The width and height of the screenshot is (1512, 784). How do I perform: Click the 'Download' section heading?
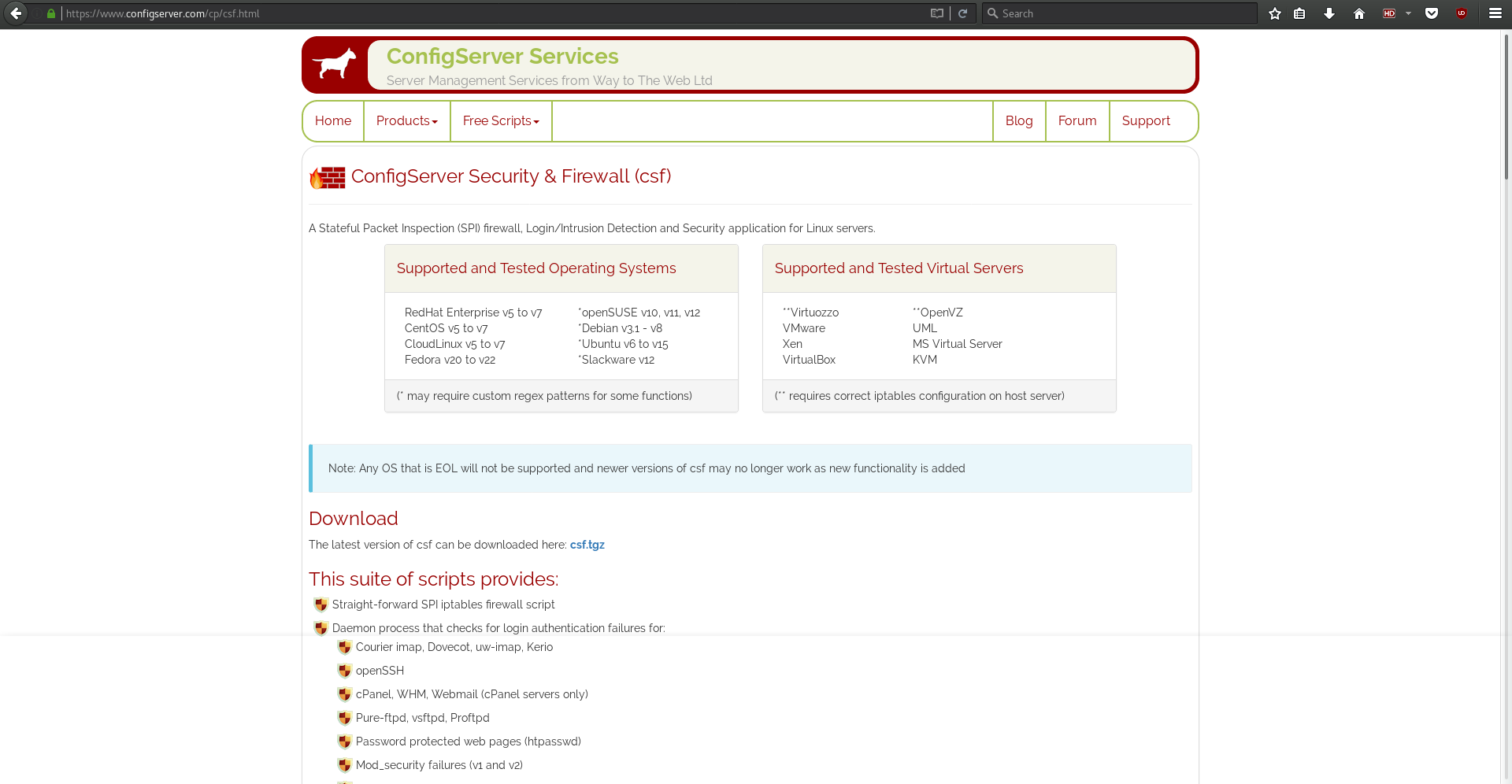pos(353,519)
